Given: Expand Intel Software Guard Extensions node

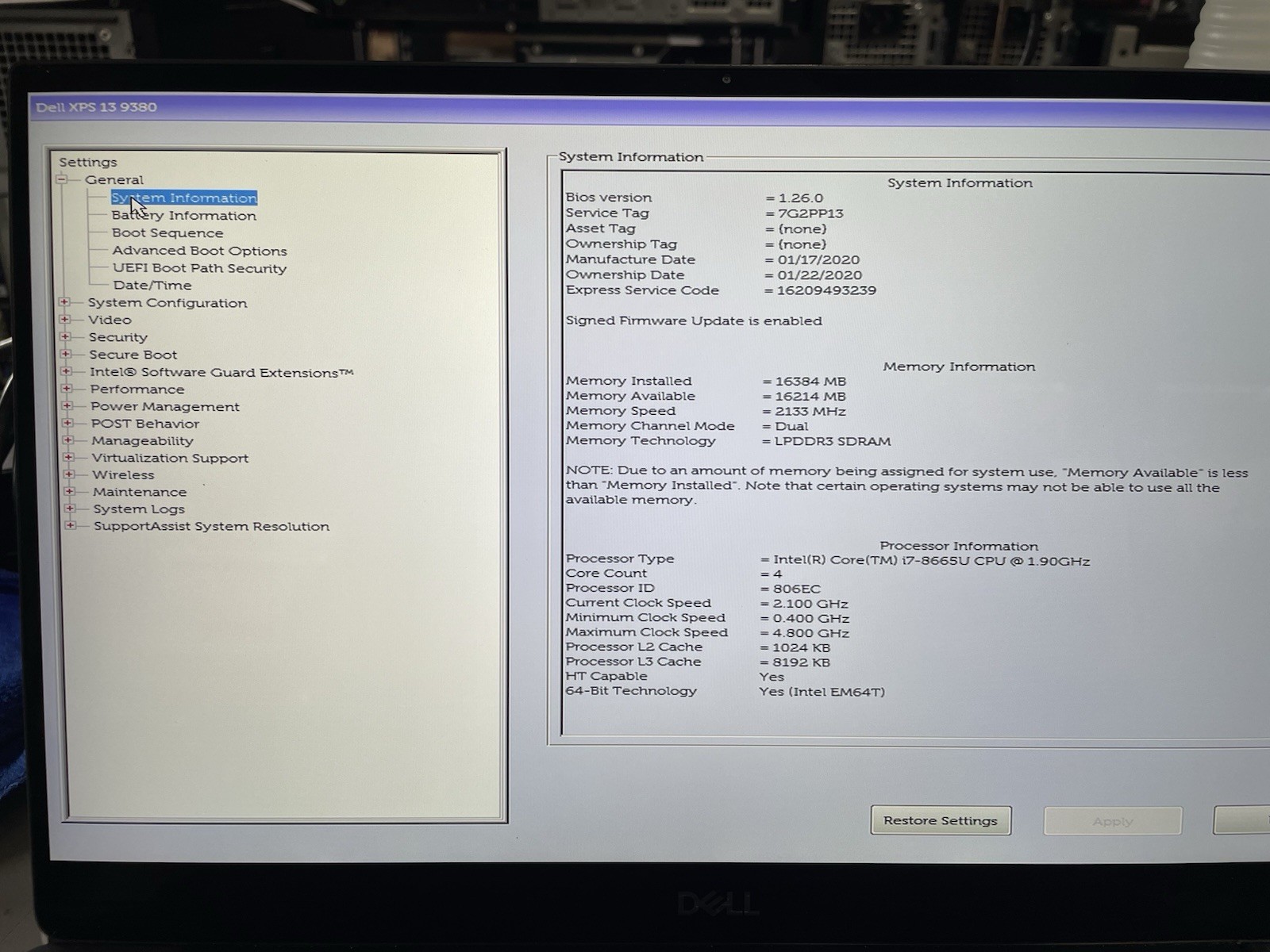Looking at the screenshot, I should pos(66,371).
